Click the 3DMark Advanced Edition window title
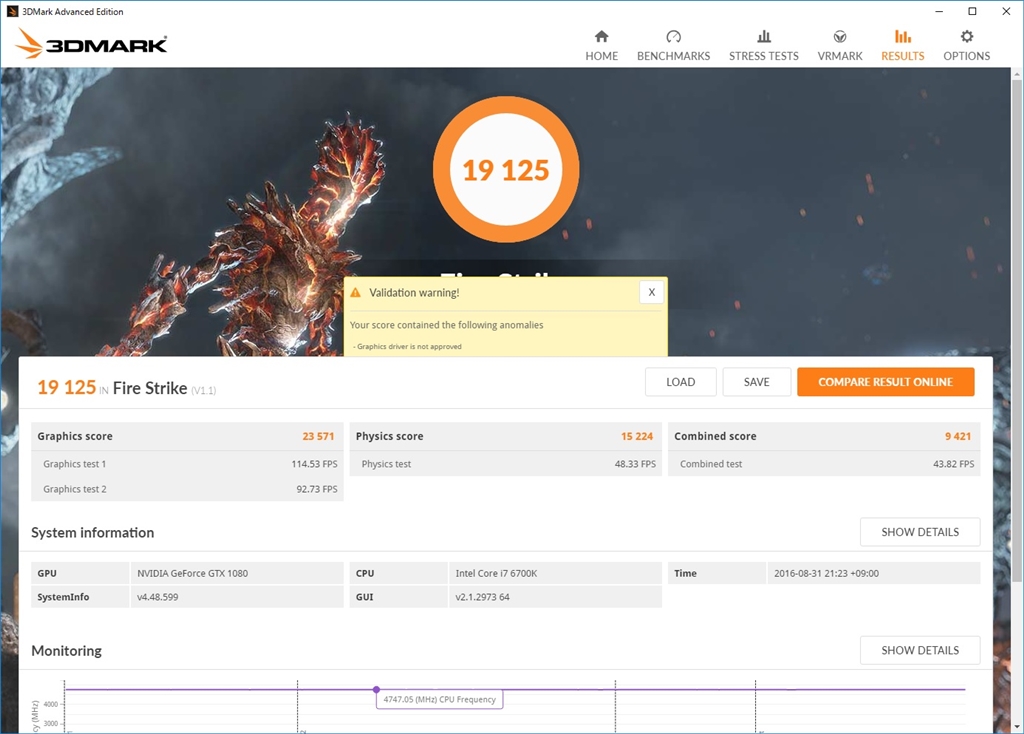The image size is (1024, 734). pos(72,12)
